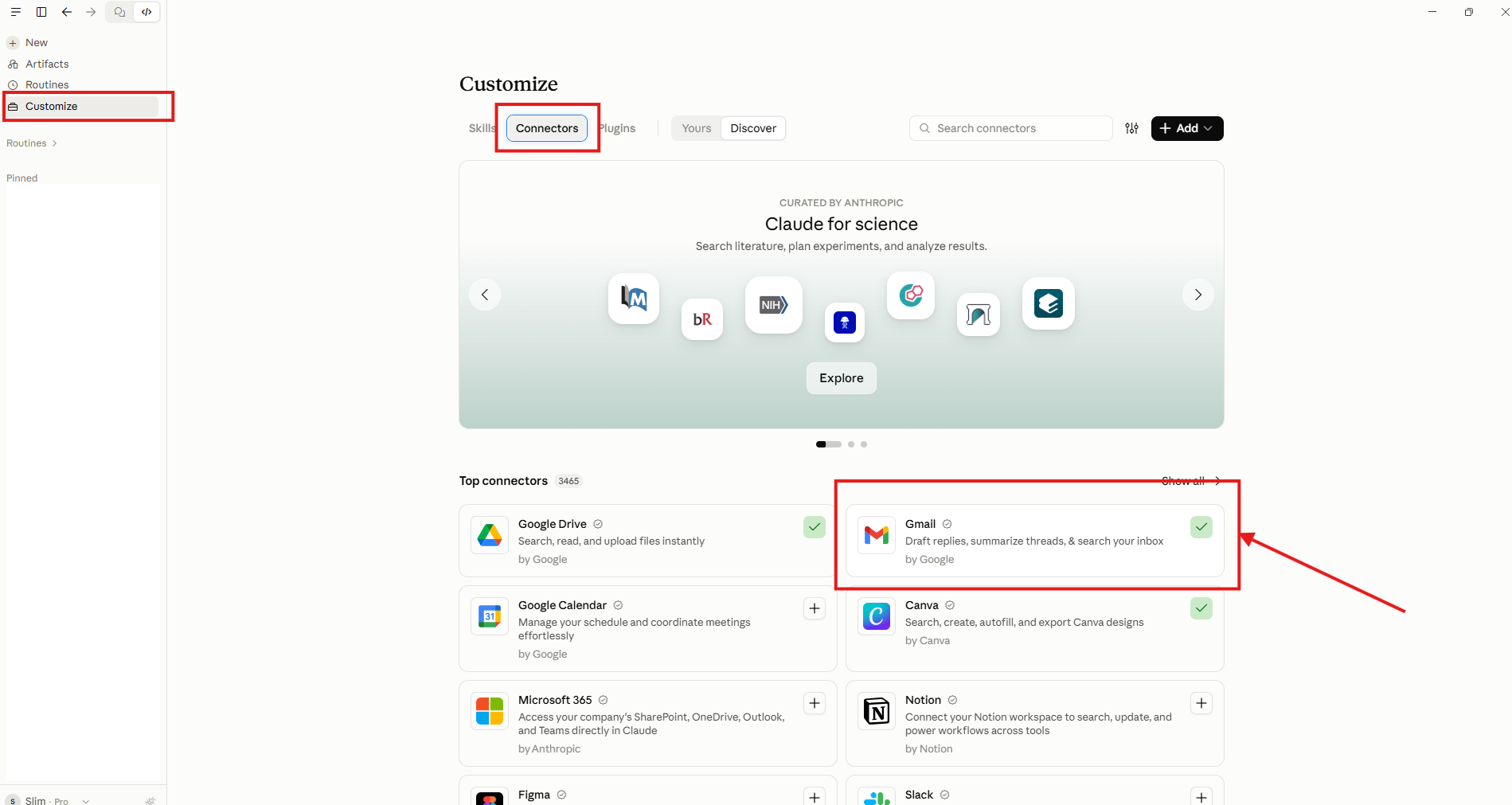This screenshot has height=805, width=1512.
Task: Click the dark blue square carousel icon
Action: tap(845, 322)
